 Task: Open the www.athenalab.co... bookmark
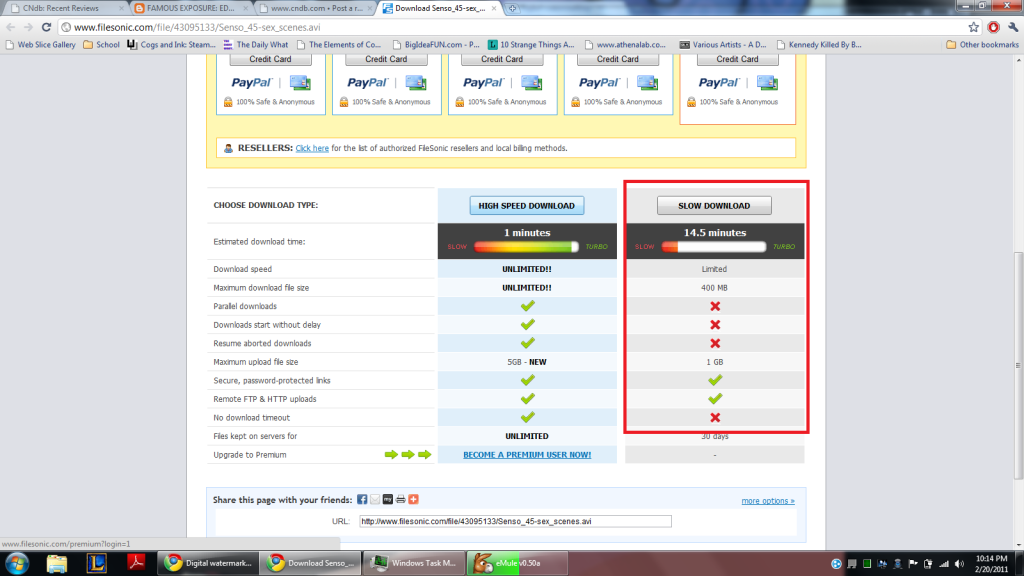tap(625, 45)
